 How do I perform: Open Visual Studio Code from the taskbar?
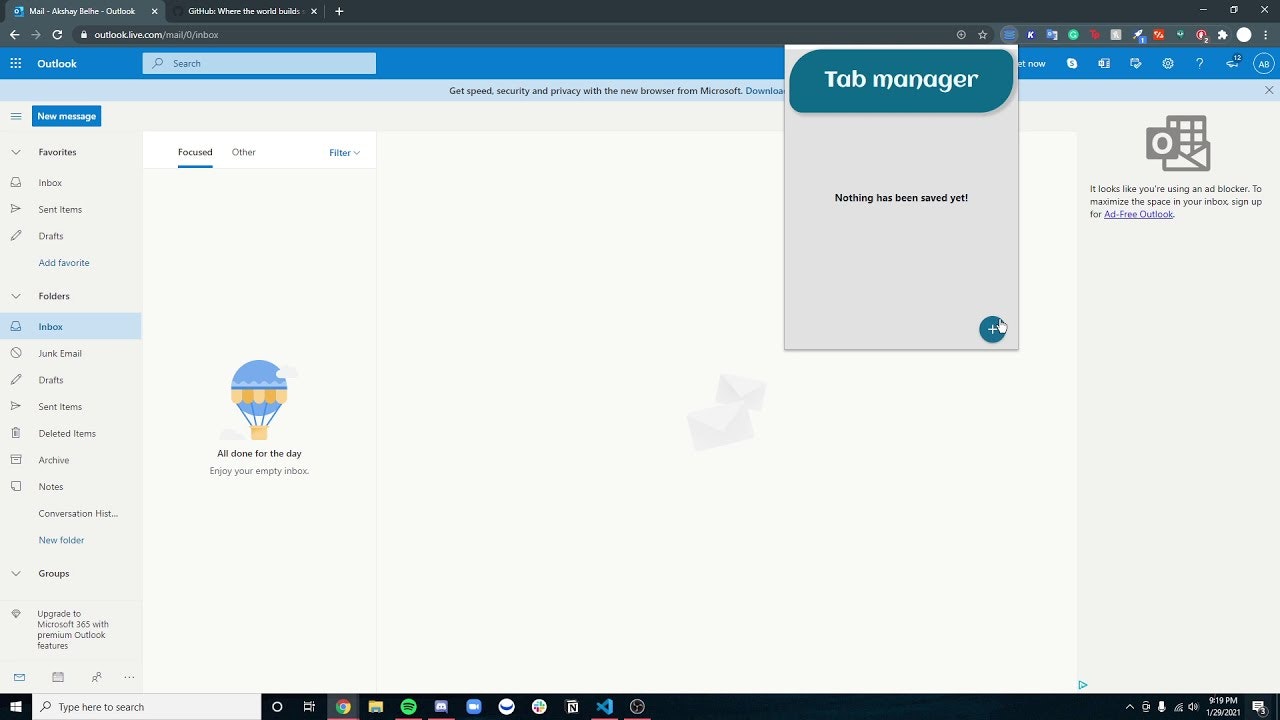pos(604,707)
